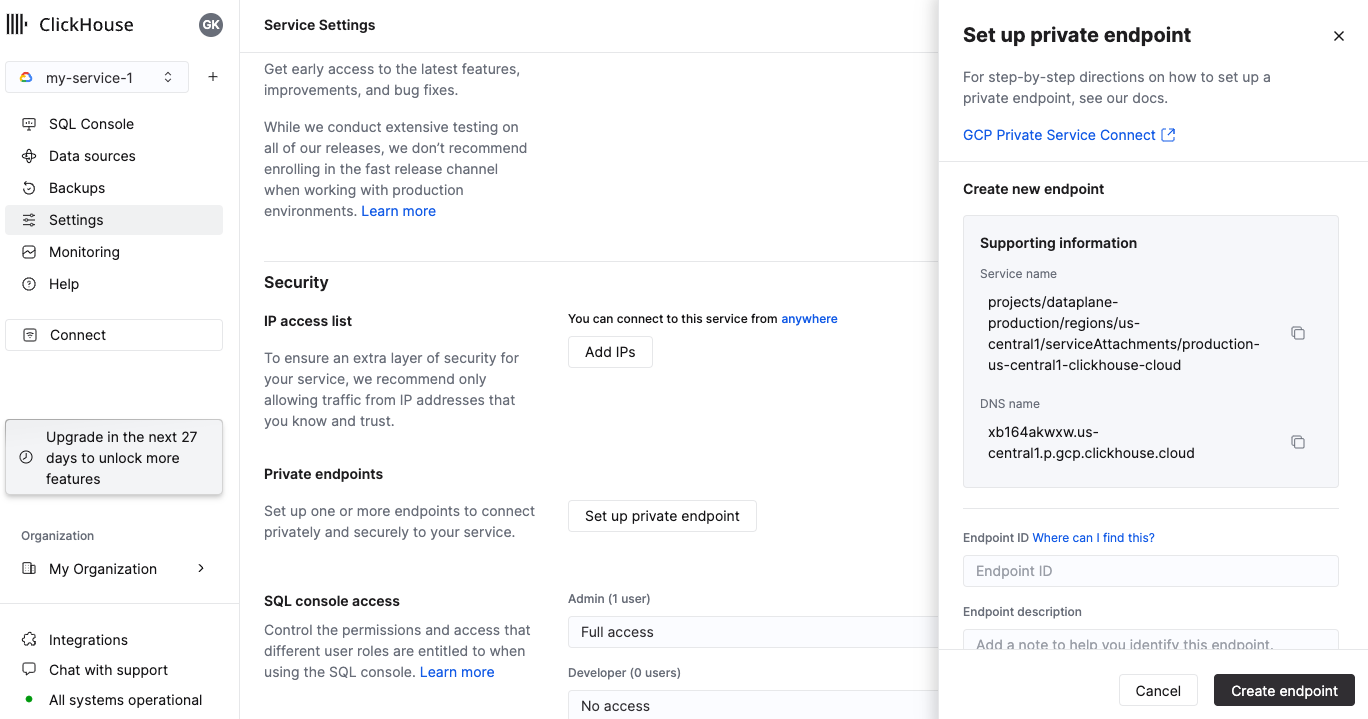Select Settings in the sidebar menu
This screenshot has width=1368, height=719.
click(x=76, y=219)
